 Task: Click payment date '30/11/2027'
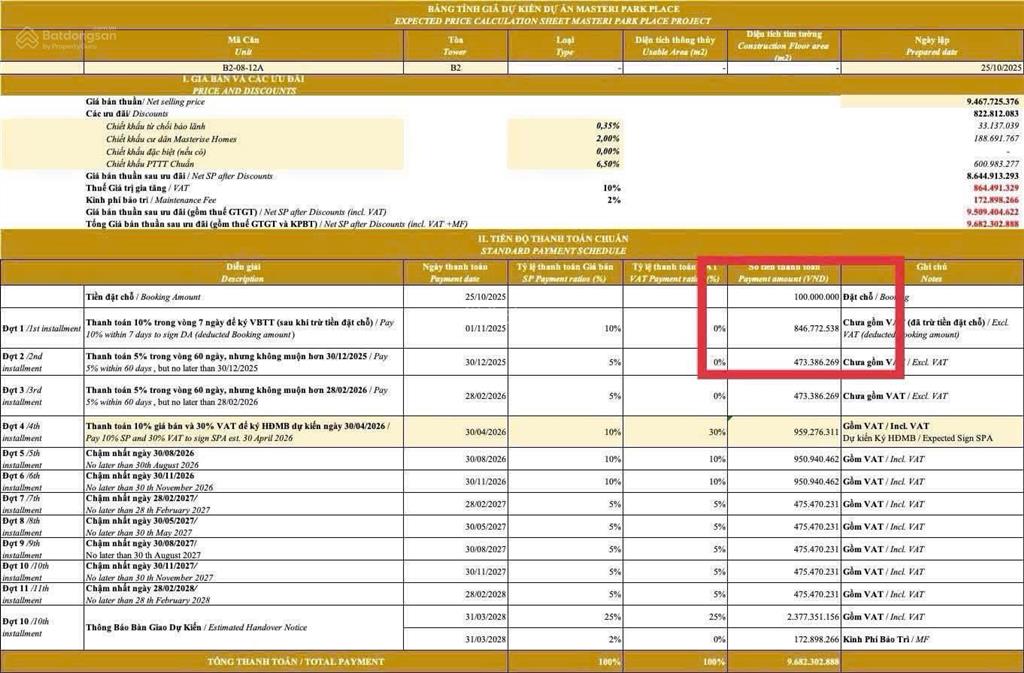pyautogui.click(x=485, y=572)
